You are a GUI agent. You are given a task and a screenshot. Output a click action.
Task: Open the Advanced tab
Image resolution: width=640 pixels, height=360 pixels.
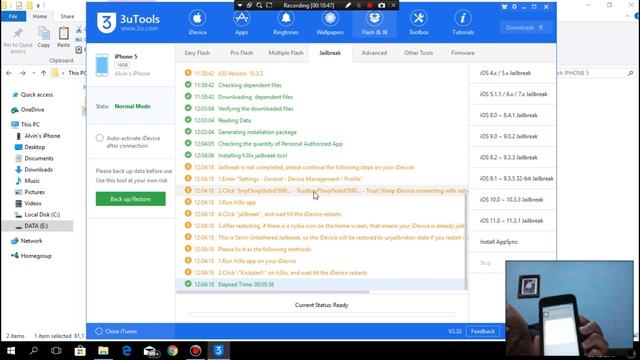point(374,53)
